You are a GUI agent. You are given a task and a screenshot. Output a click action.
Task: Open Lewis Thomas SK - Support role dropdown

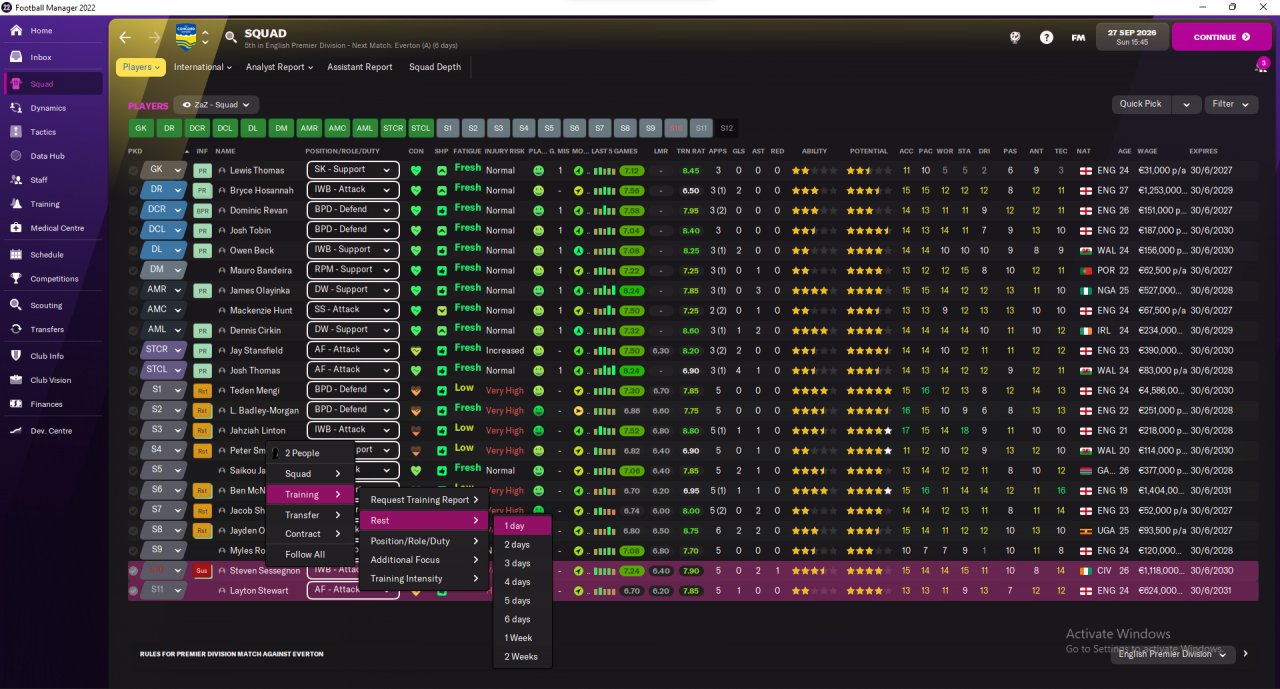[353, 170]
